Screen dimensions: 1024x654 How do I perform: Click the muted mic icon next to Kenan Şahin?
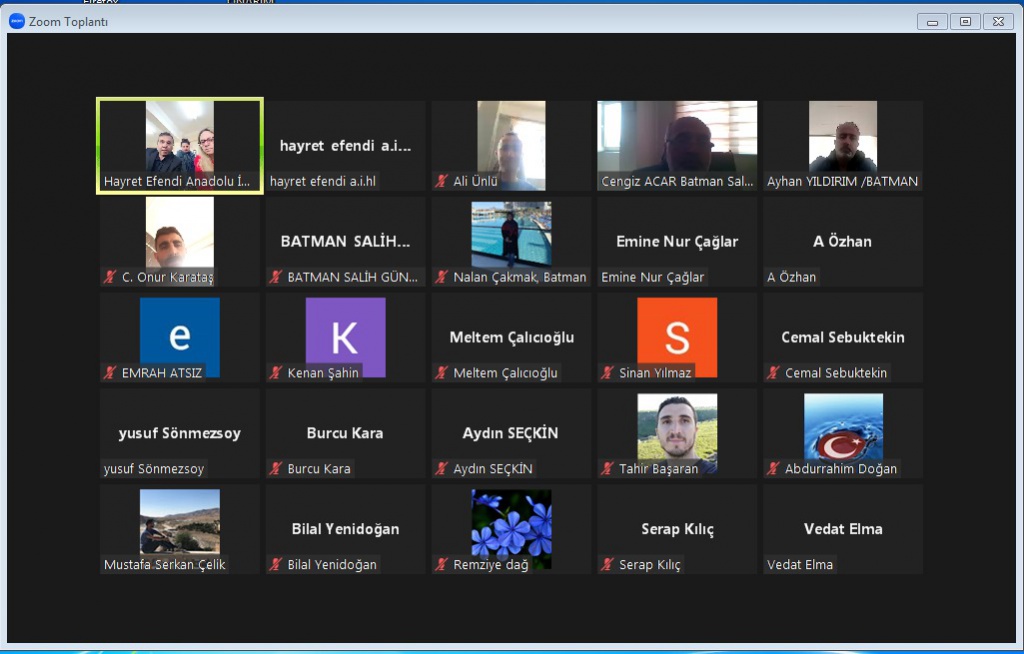click(275, 373)
